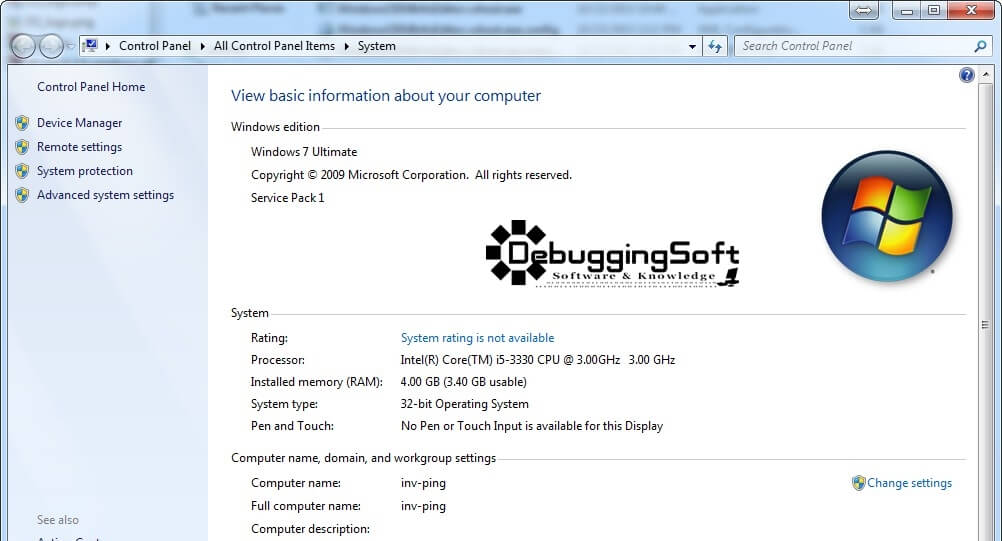
Task: Click the scrollbar up arrow
Action: point(985,74)
